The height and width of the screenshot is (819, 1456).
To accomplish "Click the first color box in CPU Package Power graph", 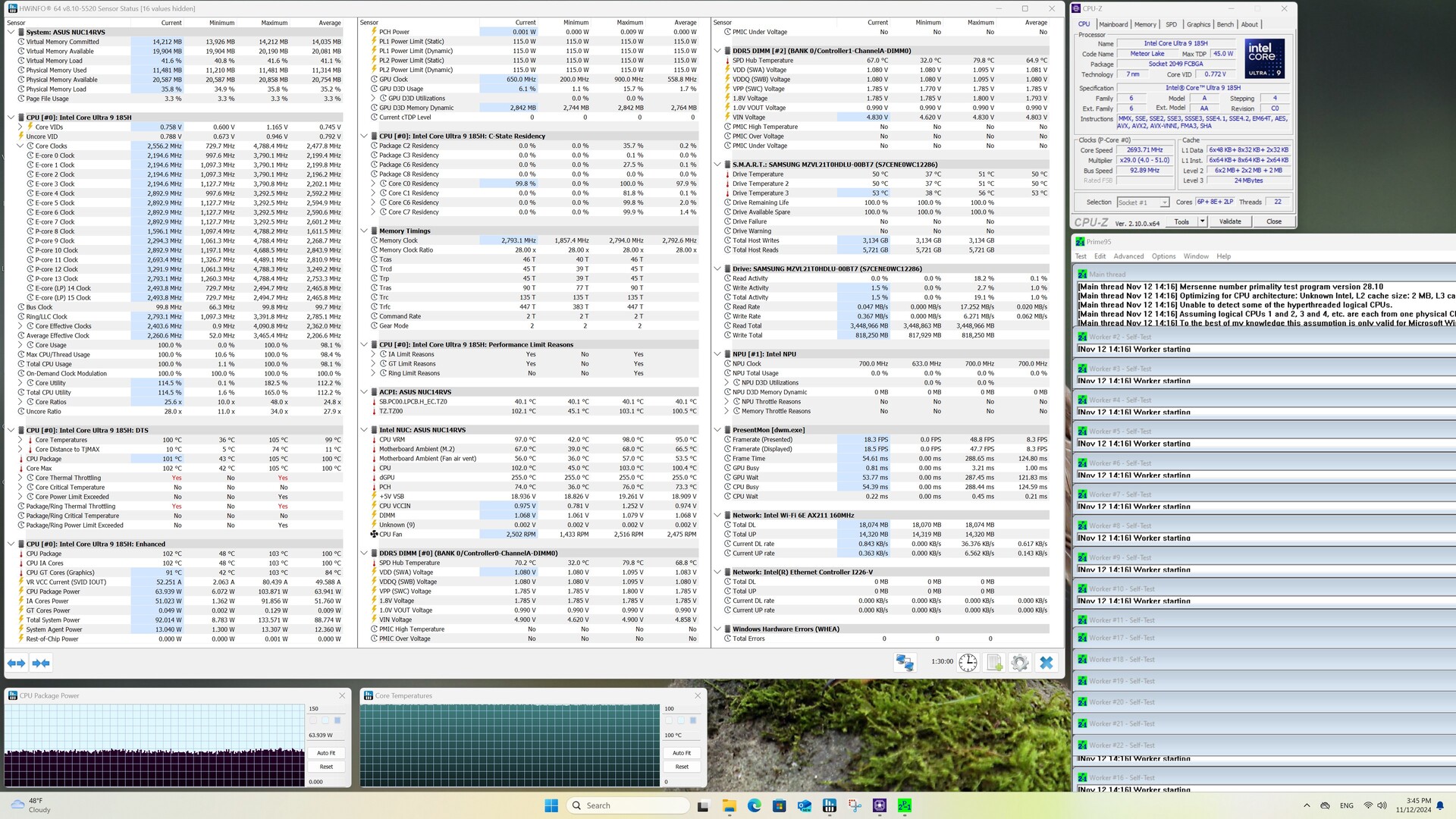I will (x=313, y=720).
